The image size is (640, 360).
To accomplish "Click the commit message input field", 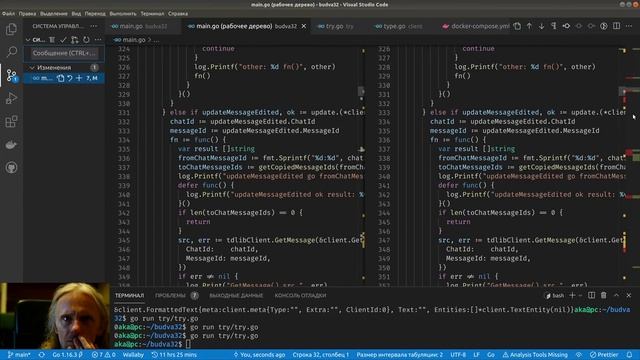I will pyautogui.click(x=64, y=53).
